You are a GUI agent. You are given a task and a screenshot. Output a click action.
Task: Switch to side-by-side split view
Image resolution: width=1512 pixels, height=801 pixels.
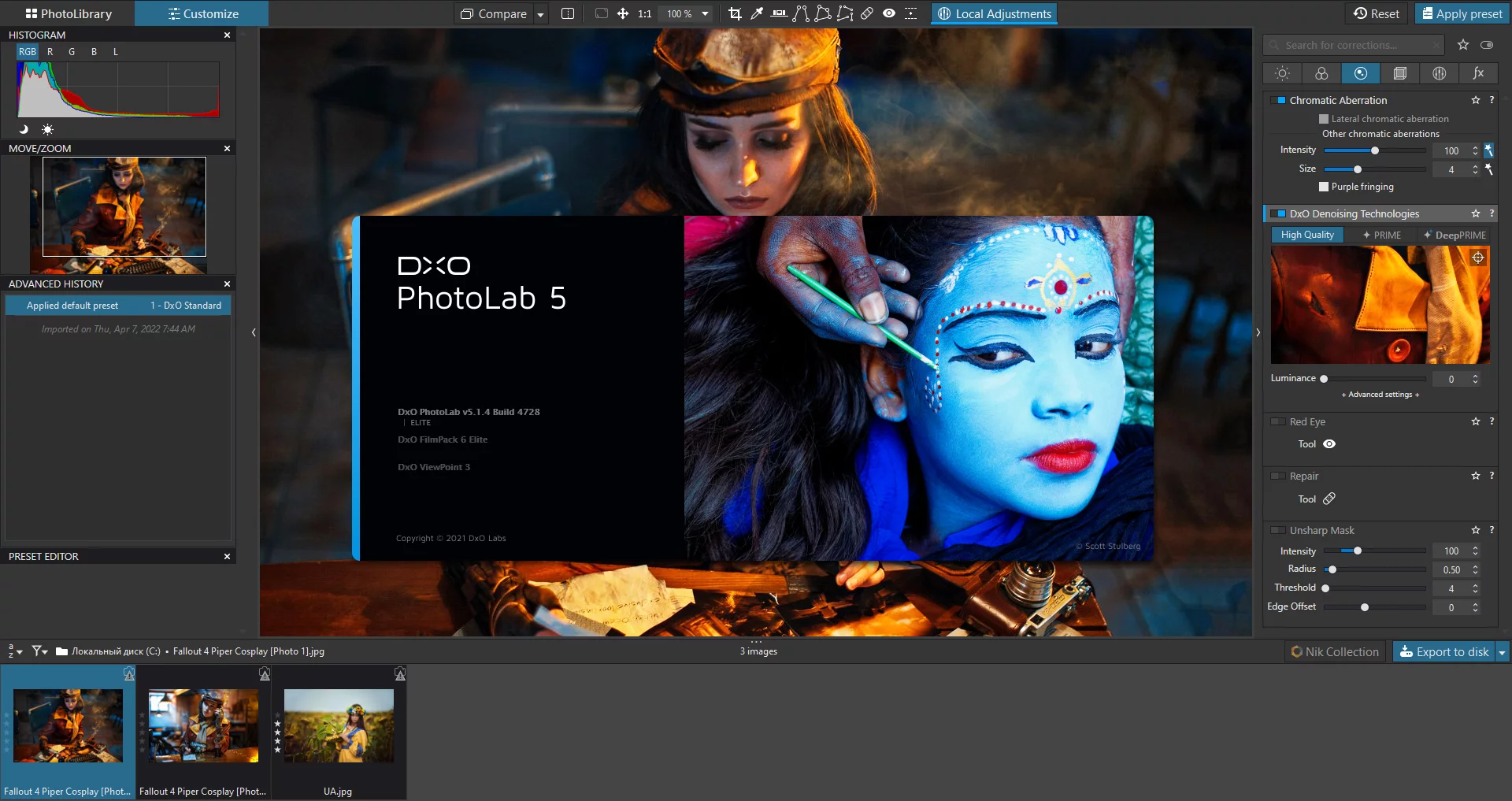pos(568,13)
